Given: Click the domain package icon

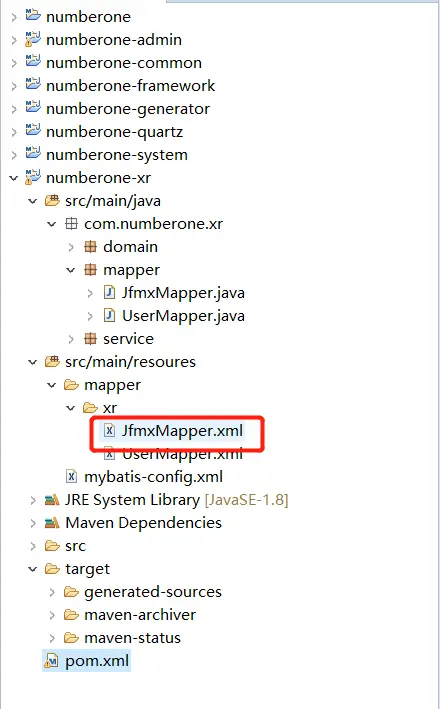Looking at the screenshot, I should click(x=90, y=246).
